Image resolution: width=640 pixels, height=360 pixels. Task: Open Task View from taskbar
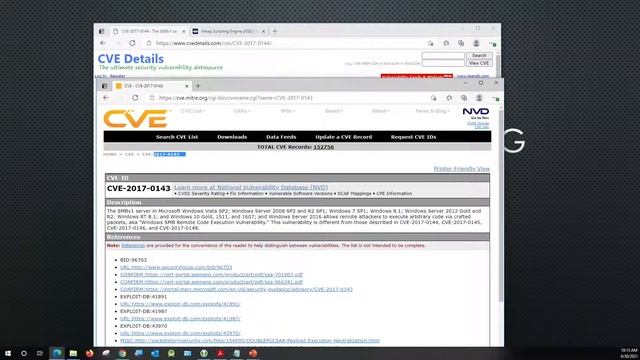tap(40, 353)
